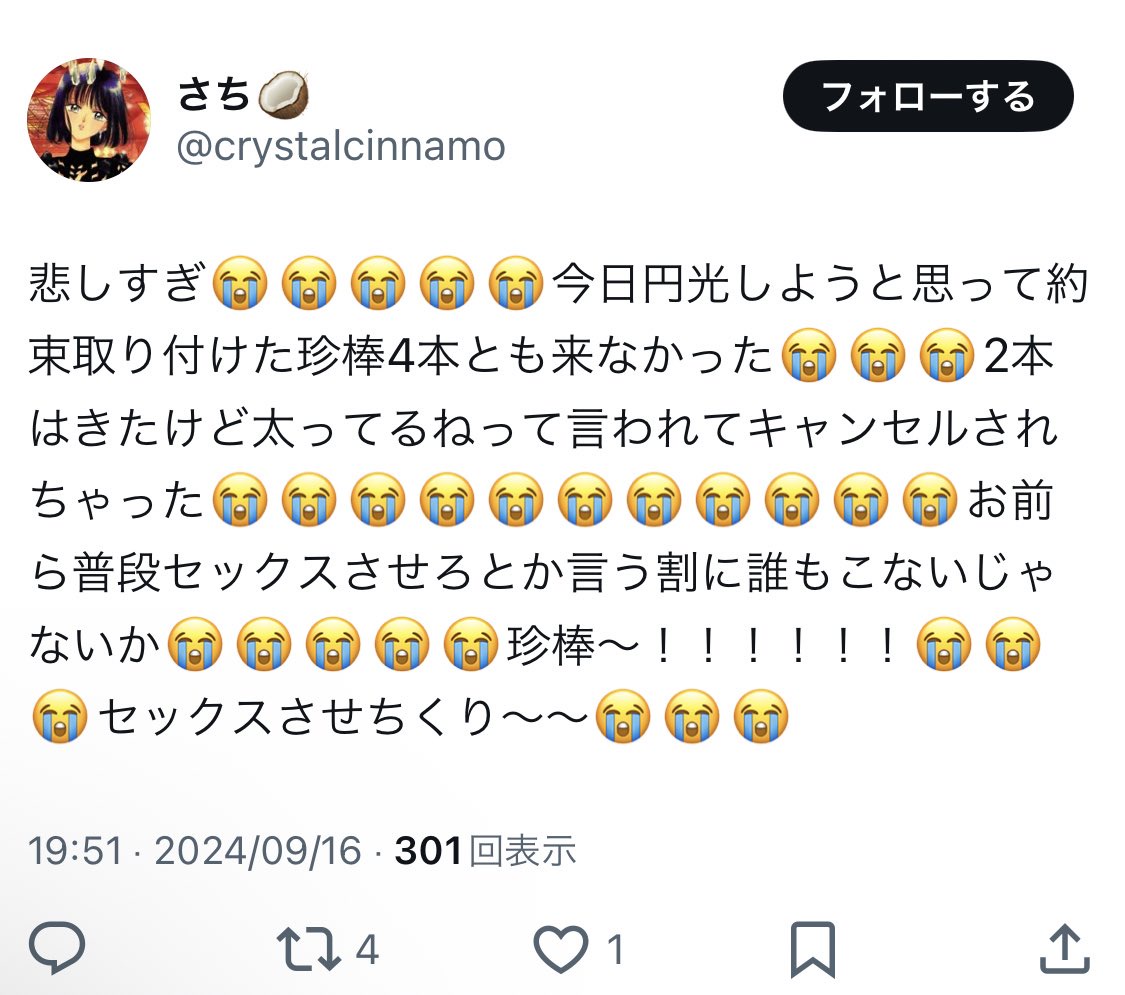This screenshot has height=995, width=1125.
Task: Click the exclamation marks row in the post
Action: click(776, 645)
